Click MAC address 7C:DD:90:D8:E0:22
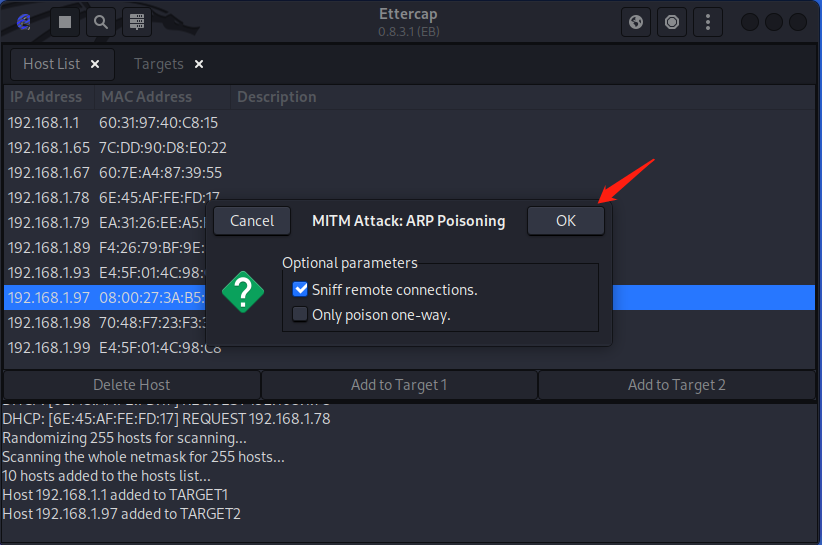 [x=163, y=148]
